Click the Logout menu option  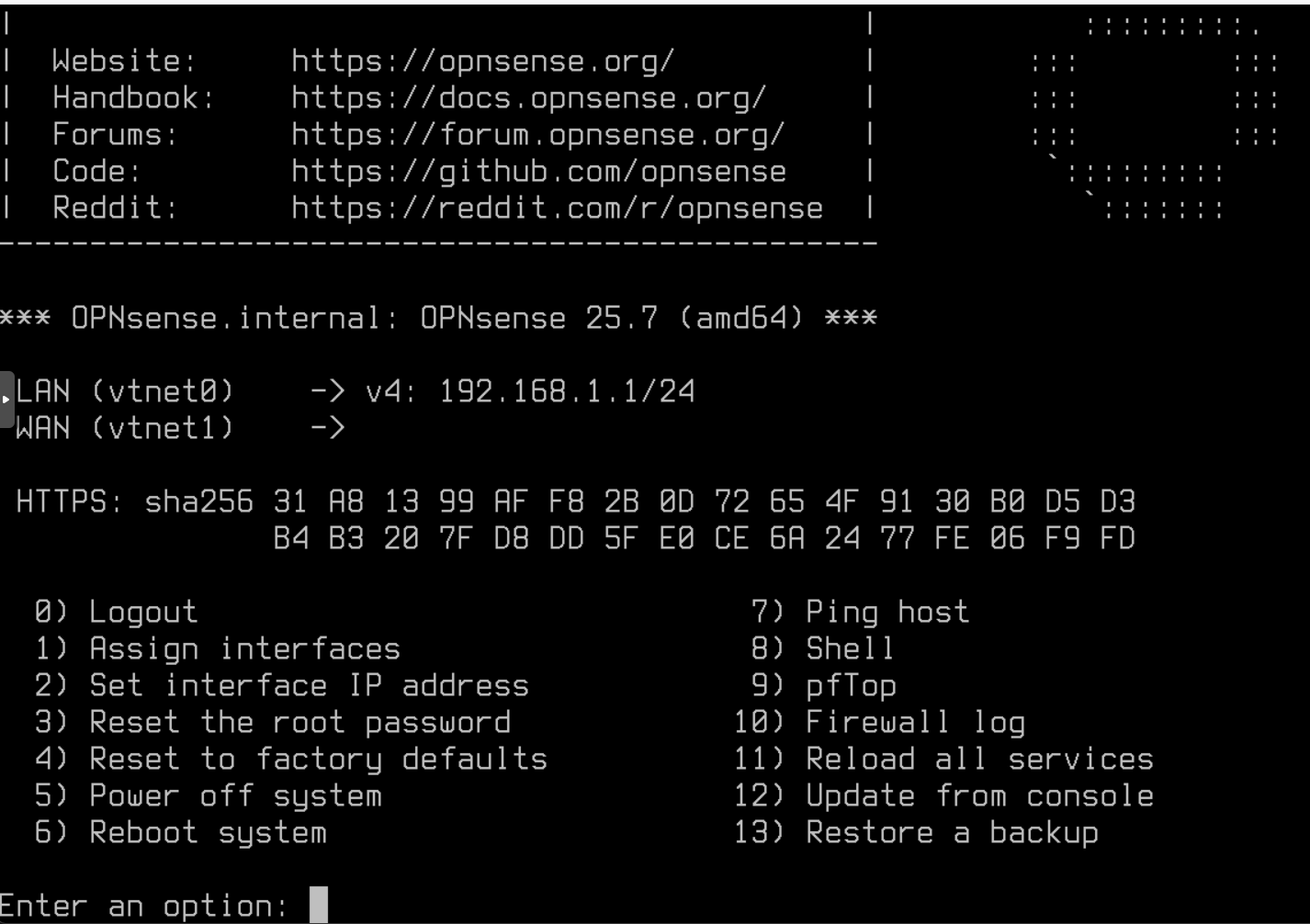142,613
